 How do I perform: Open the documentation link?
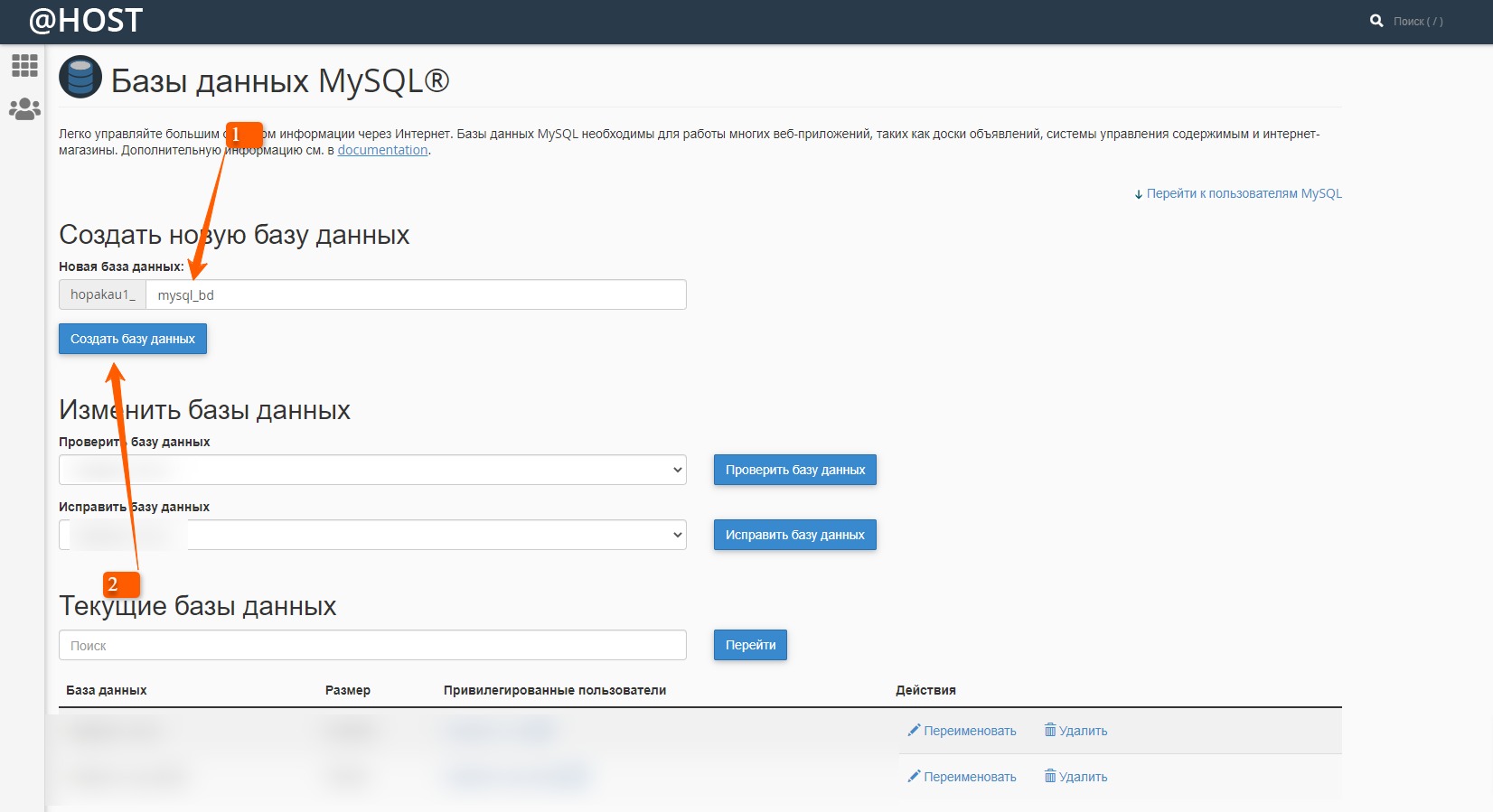tap(382, 150)
